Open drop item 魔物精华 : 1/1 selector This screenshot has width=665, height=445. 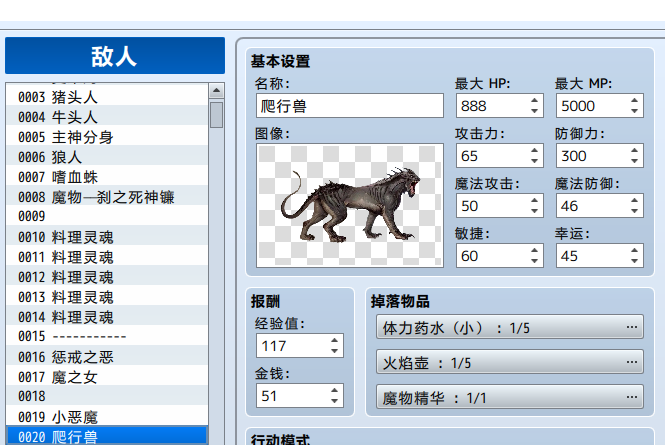coord(510,397)
